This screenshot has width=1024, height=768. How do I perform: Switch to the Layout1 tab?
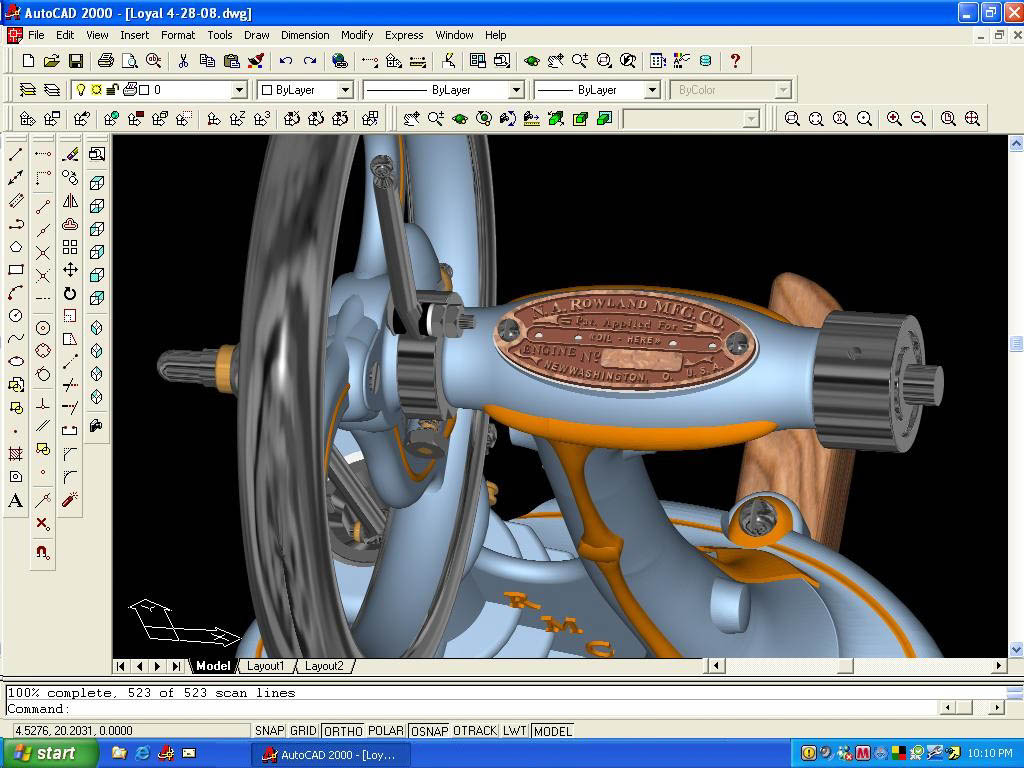click(266, 666)
